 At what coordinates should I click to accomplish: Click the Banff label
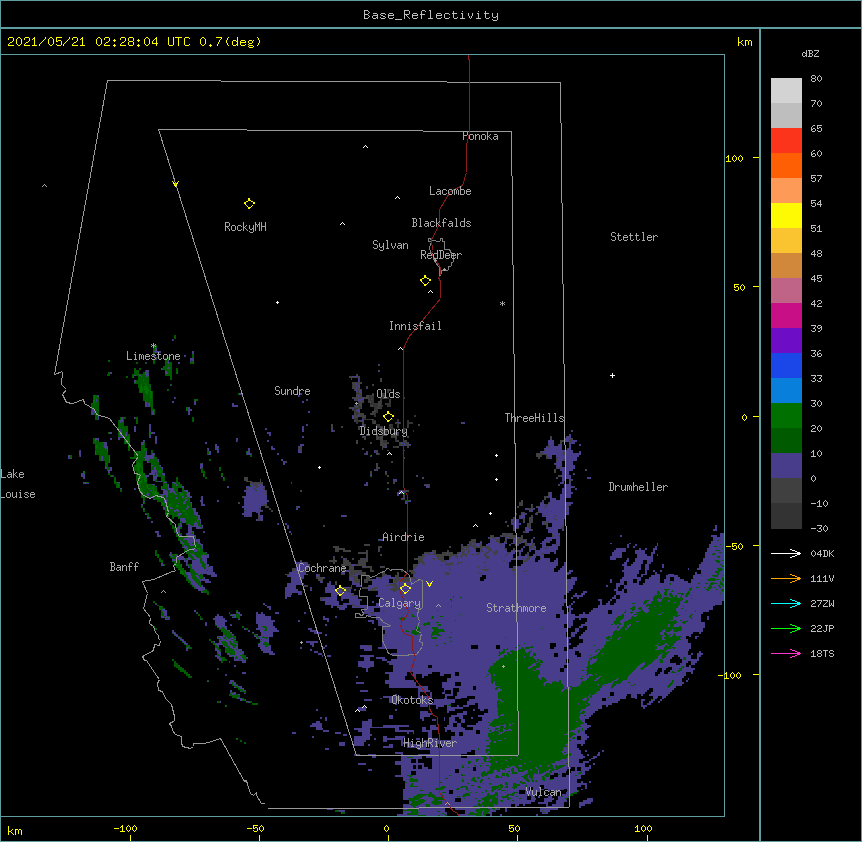(124, 567)
